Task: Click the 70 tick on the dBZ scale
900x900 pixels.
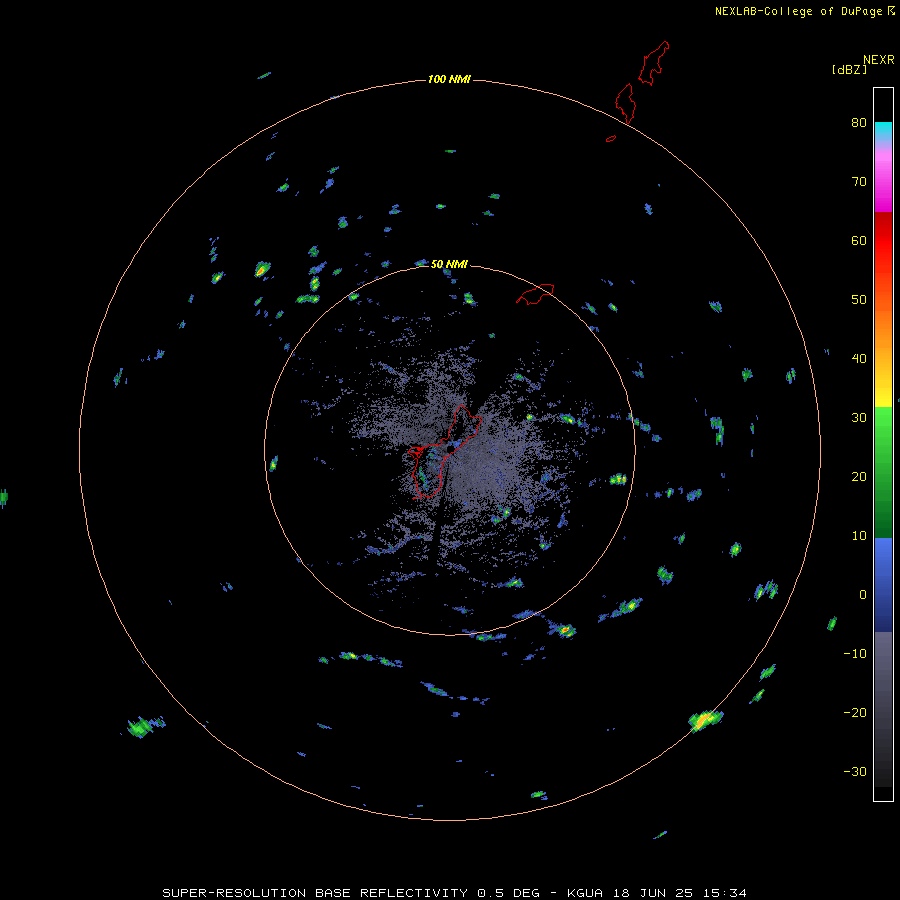Action: coord(859,181)
